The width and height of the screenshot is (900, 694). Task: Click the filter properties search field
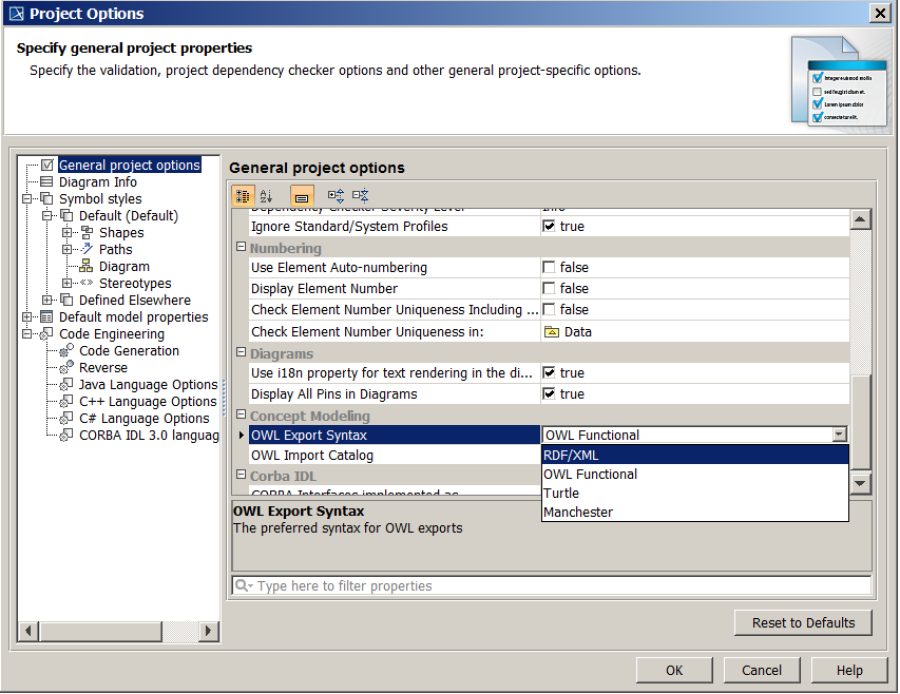[550, 586]
